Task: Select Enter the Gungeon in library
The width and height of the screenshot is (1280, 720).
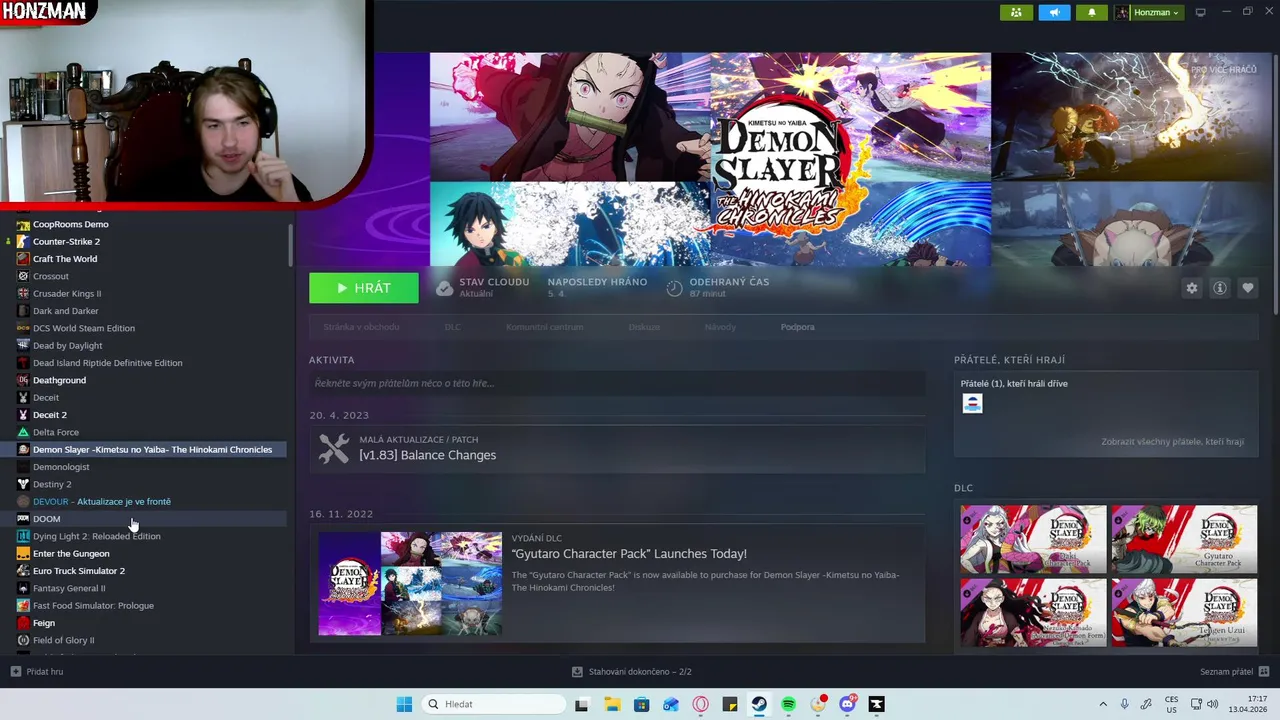Action: 71,554
